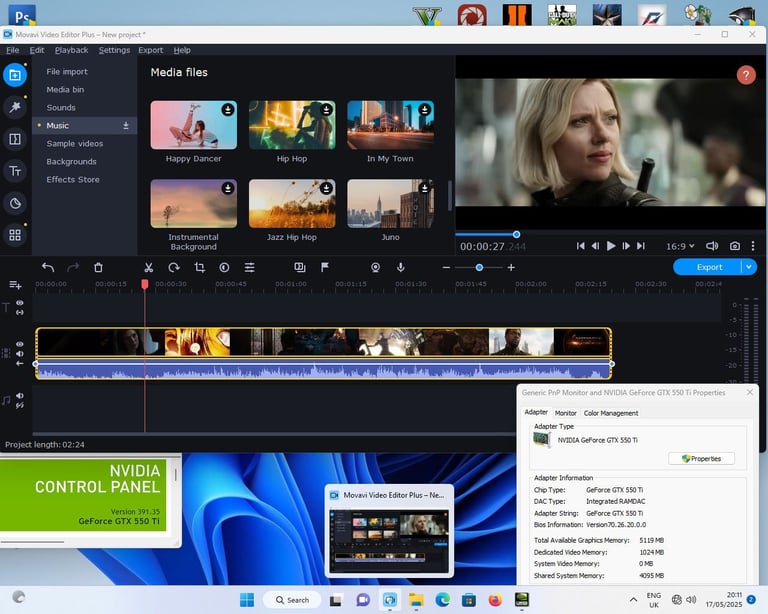
Task: Select the Crop tool icon
Action: click(x=199, y=267)
